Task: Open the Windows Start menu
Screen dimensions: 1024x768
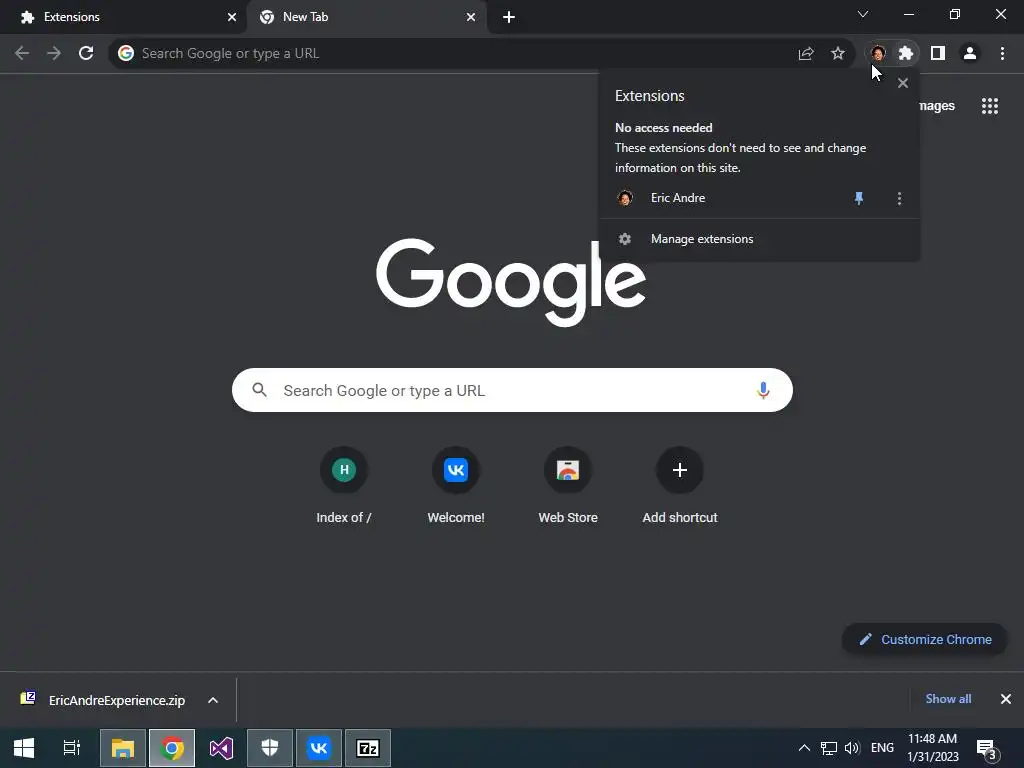Action: (24, 748)
